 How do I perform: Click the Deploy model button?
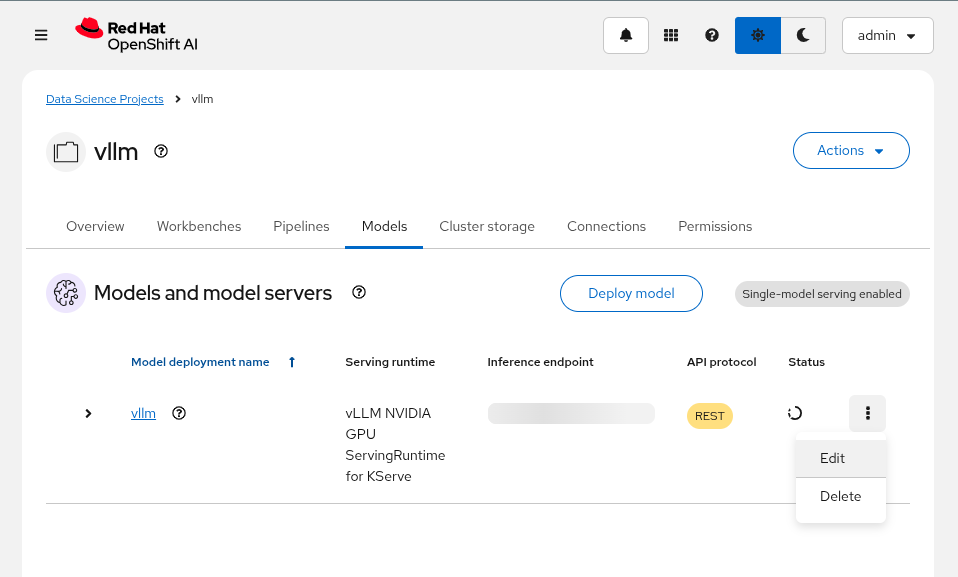(631, 293)
